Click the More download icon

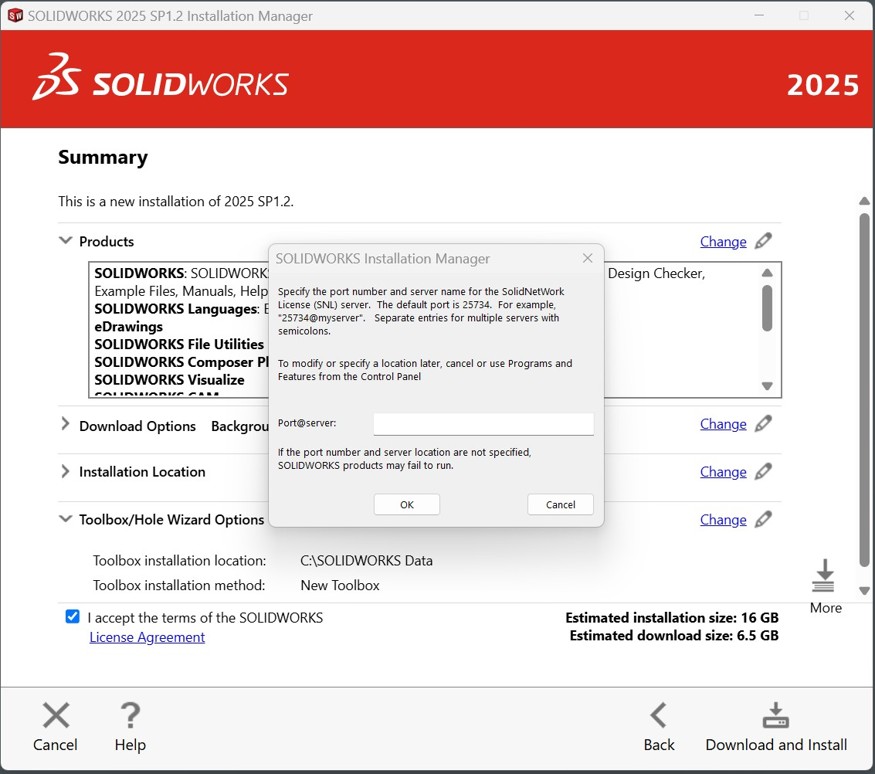824,575
